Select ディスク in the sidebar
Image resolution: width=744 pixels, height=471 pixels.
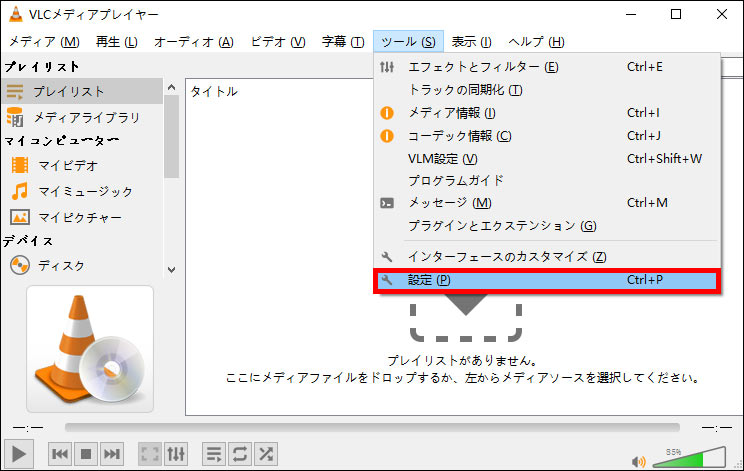tap(82, 266)
